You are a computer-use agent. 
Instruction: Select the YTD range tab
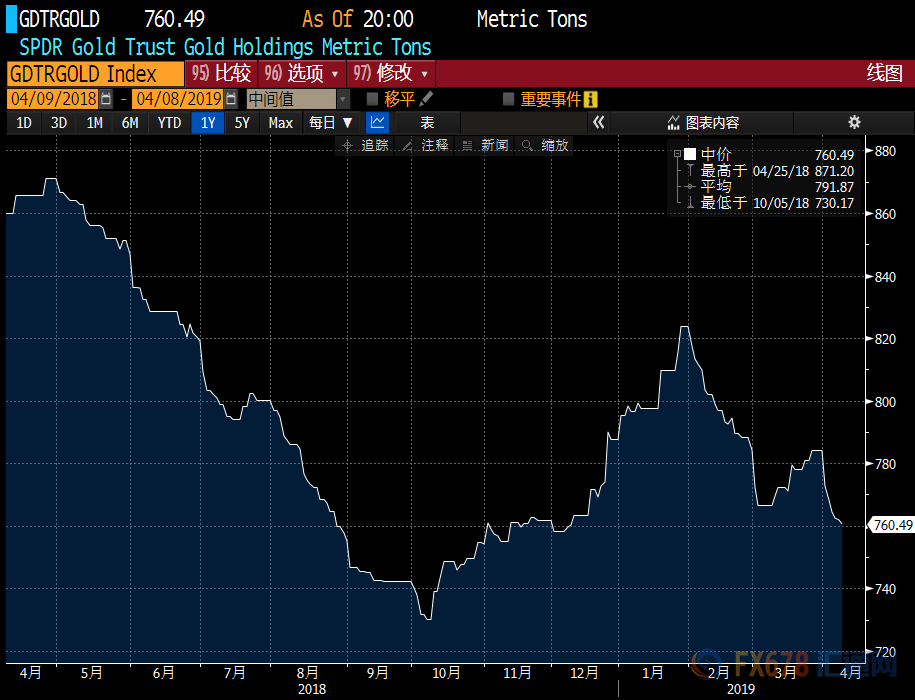pos(169,122)
